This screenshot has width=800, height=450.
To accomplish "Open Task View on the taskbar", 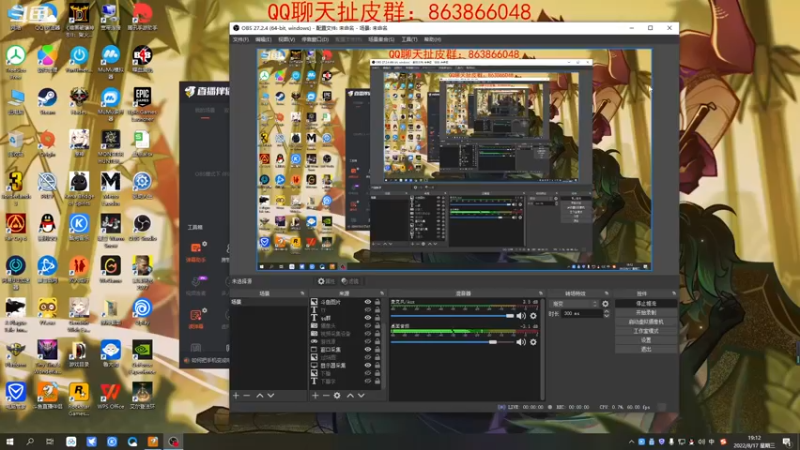I will coord(50,441).
